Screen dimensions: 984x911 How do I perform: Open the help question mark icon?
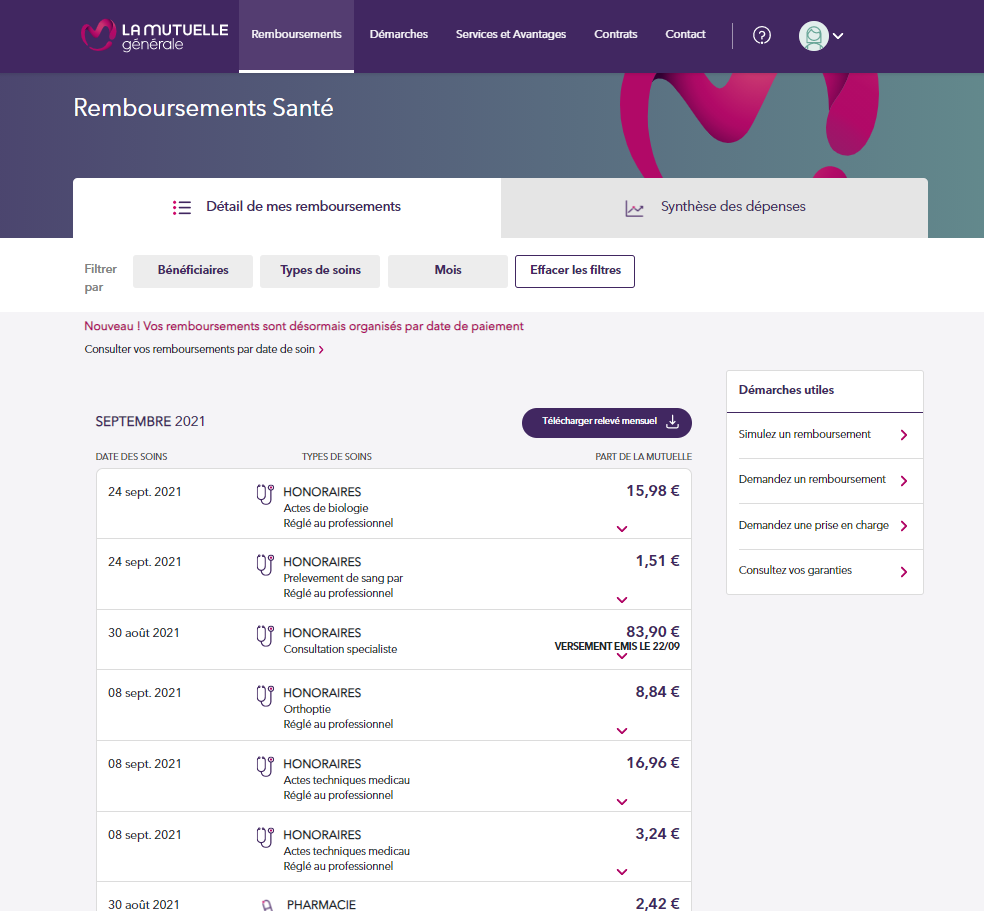[762, 35]
